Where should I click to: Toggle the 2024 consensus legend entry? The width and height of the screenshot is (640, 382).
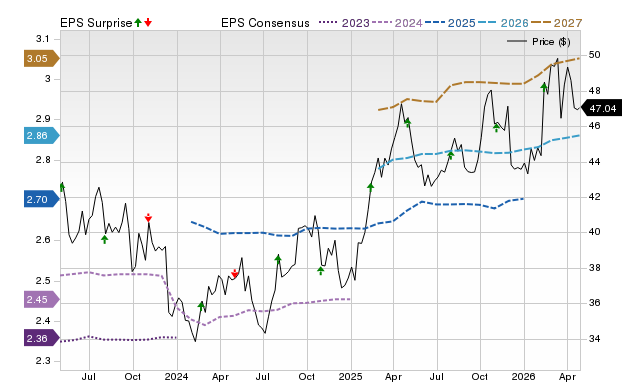tap(397, 23)
